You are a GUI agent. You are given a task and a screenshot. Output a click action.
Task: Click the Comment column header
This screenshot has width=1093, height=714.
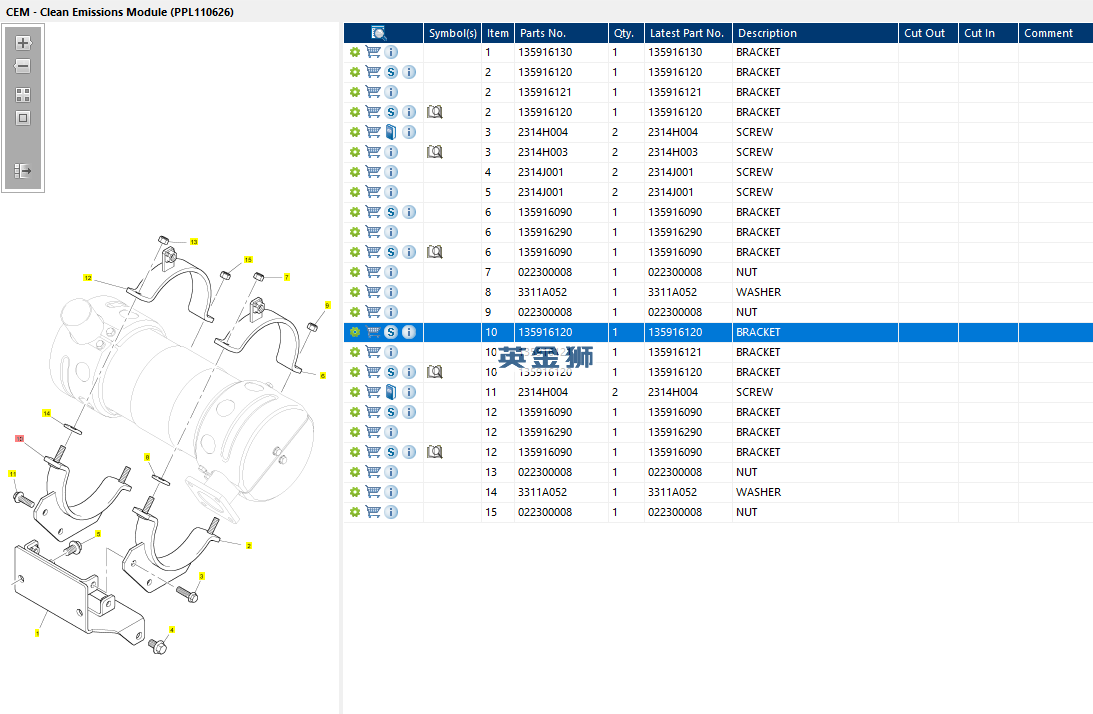1055,33
